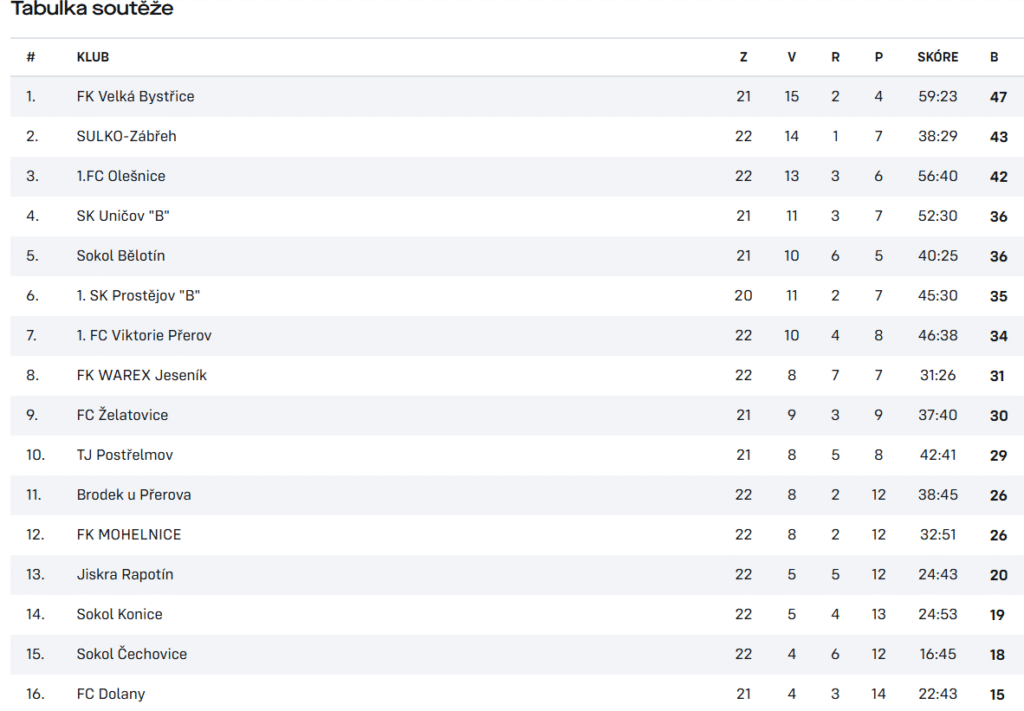
Task: Open FK WAREX Jeseník club page
Action: [142, 375]
